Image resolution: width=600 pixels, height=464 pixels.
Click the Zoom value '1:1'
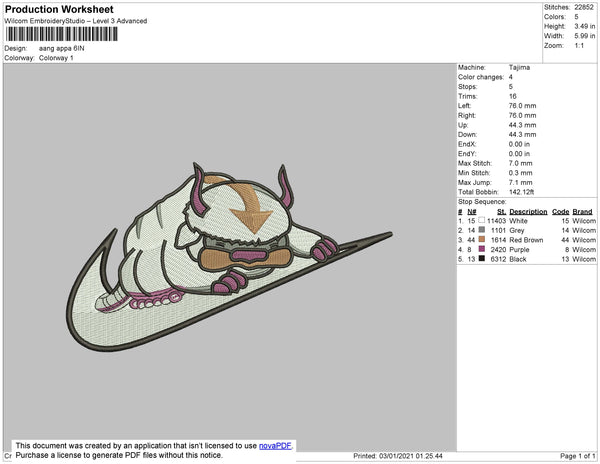click(579, 46)
